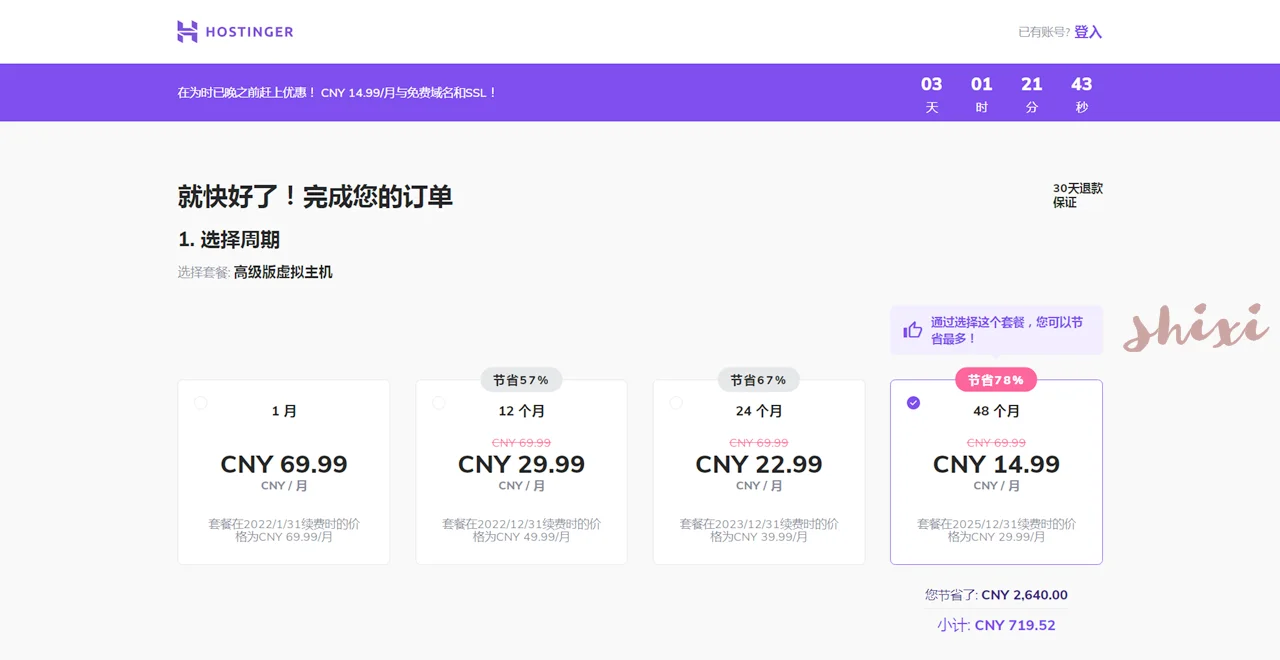This screenshot has height=660, width=1280.
Task: Click renewal note mentioning 2022/1/31
Action: click(284, 530)
